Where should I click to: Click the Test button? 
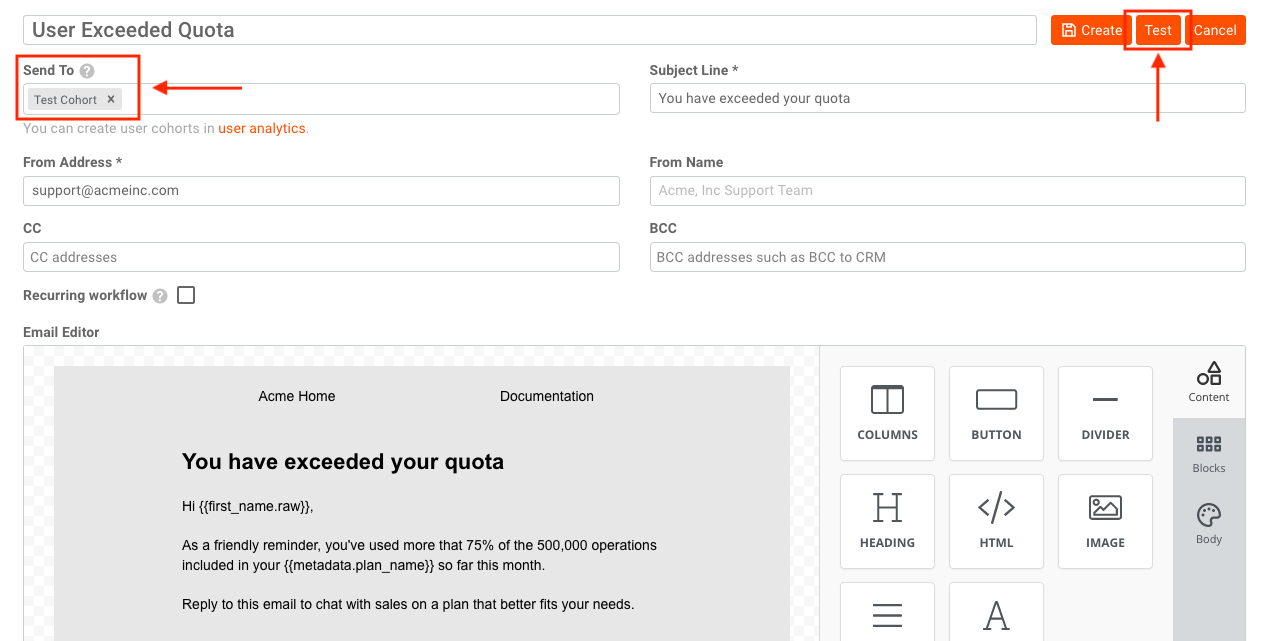[x=1158, y=30]
